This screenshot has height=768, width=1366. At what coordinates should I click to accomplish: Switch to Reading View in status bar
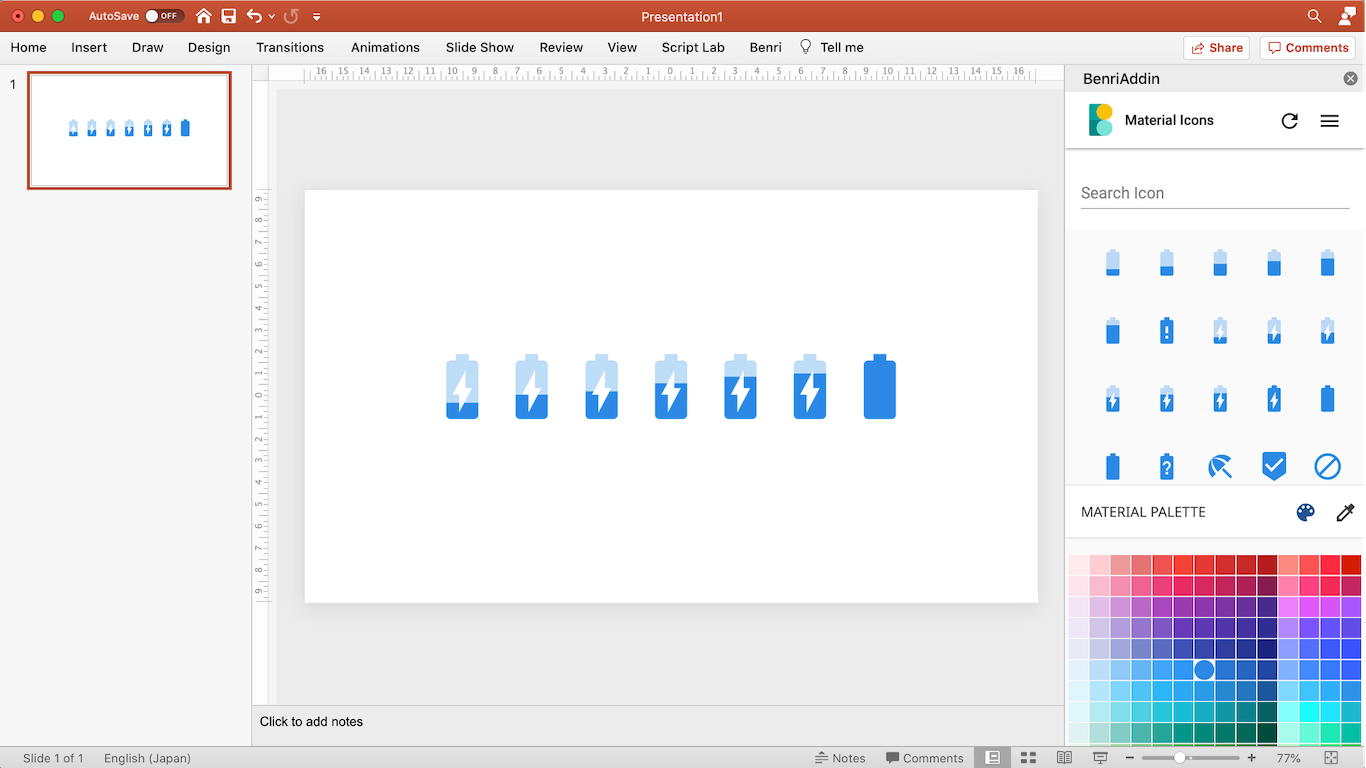tap(1064, 758)
